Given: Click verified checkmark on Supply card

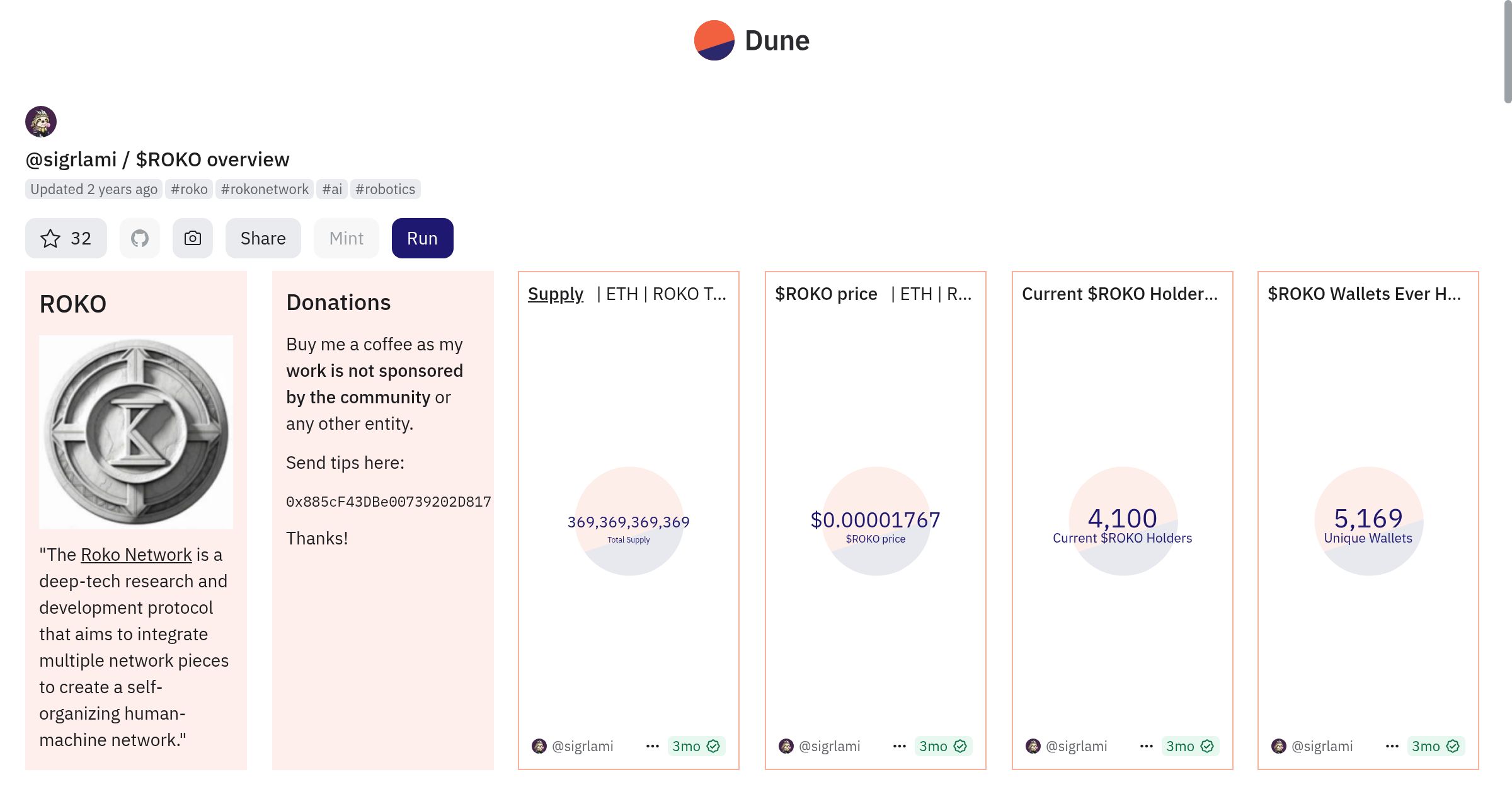Looking at the screenshot, I should pos(713,746).
